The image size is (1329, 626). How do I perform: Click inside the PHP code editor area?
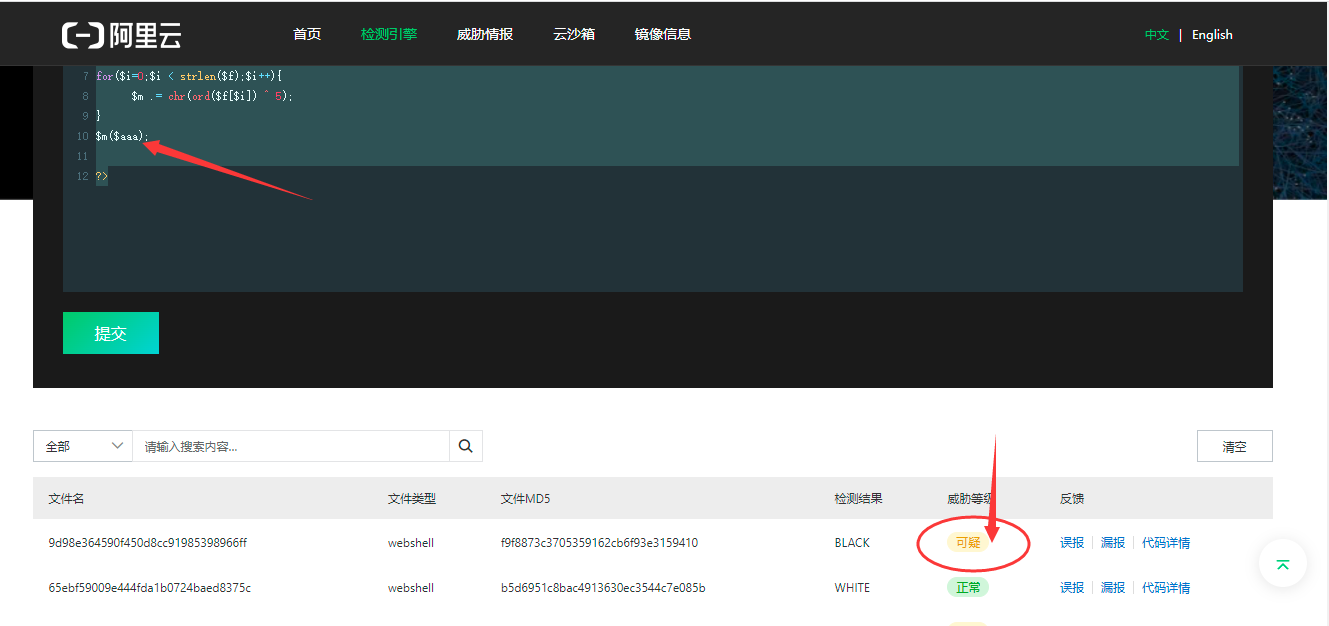point(650,230)
